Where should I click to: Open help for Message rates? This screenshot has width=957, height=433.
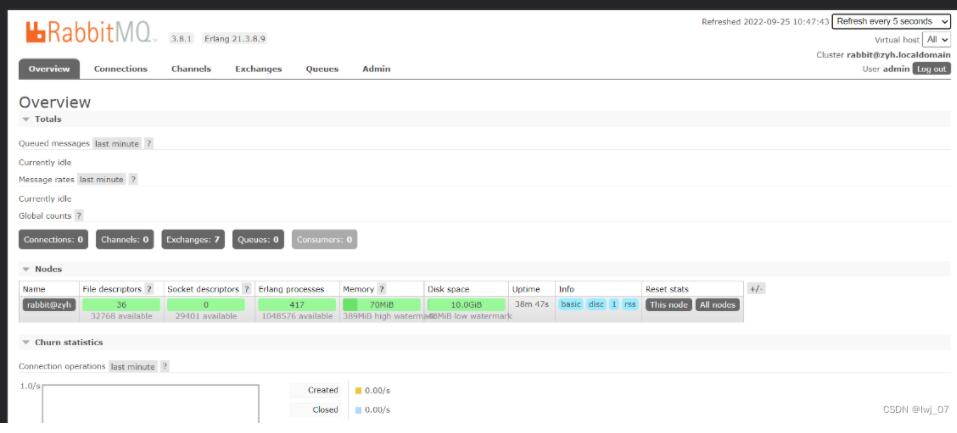pos(133,180)
